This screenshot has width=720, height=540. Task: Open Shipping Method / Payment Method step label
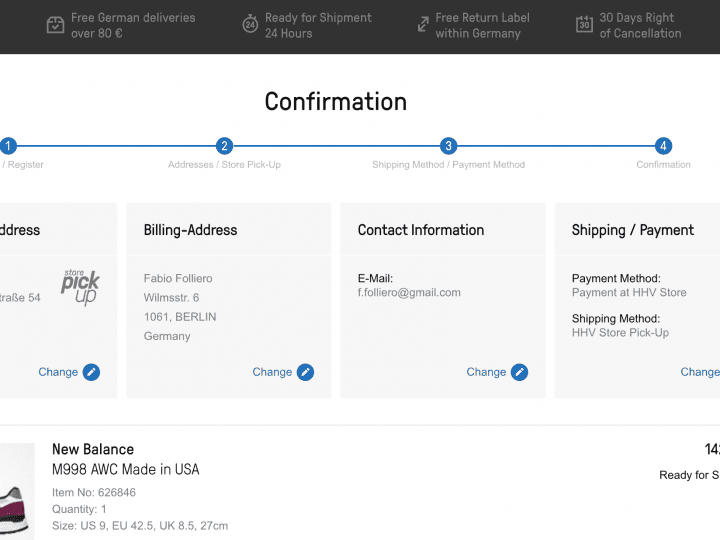448,165
